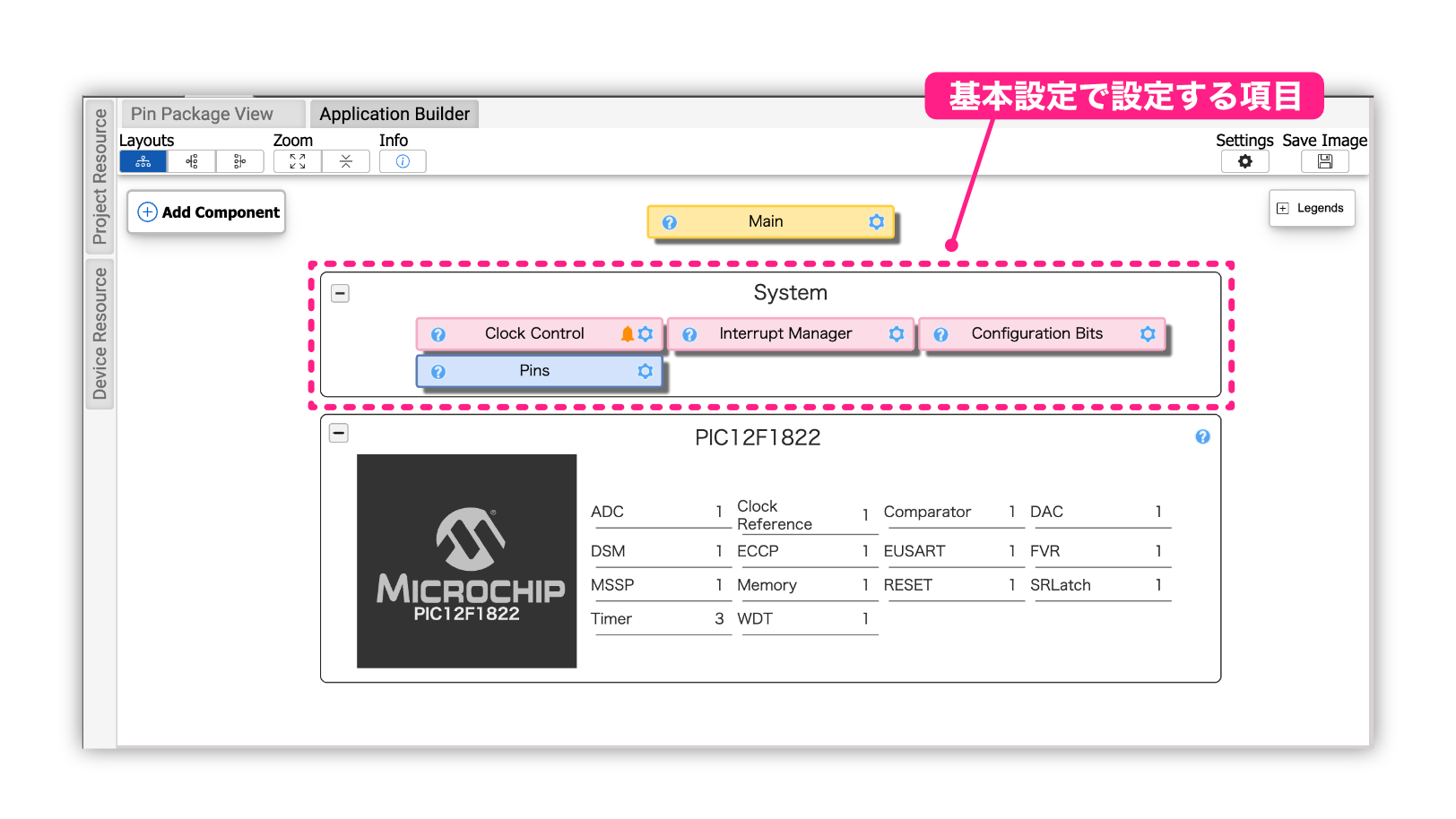The width and height of the screenshot is (1456, 819).
Task: Open help for Main component
Action: click(670, 222)
